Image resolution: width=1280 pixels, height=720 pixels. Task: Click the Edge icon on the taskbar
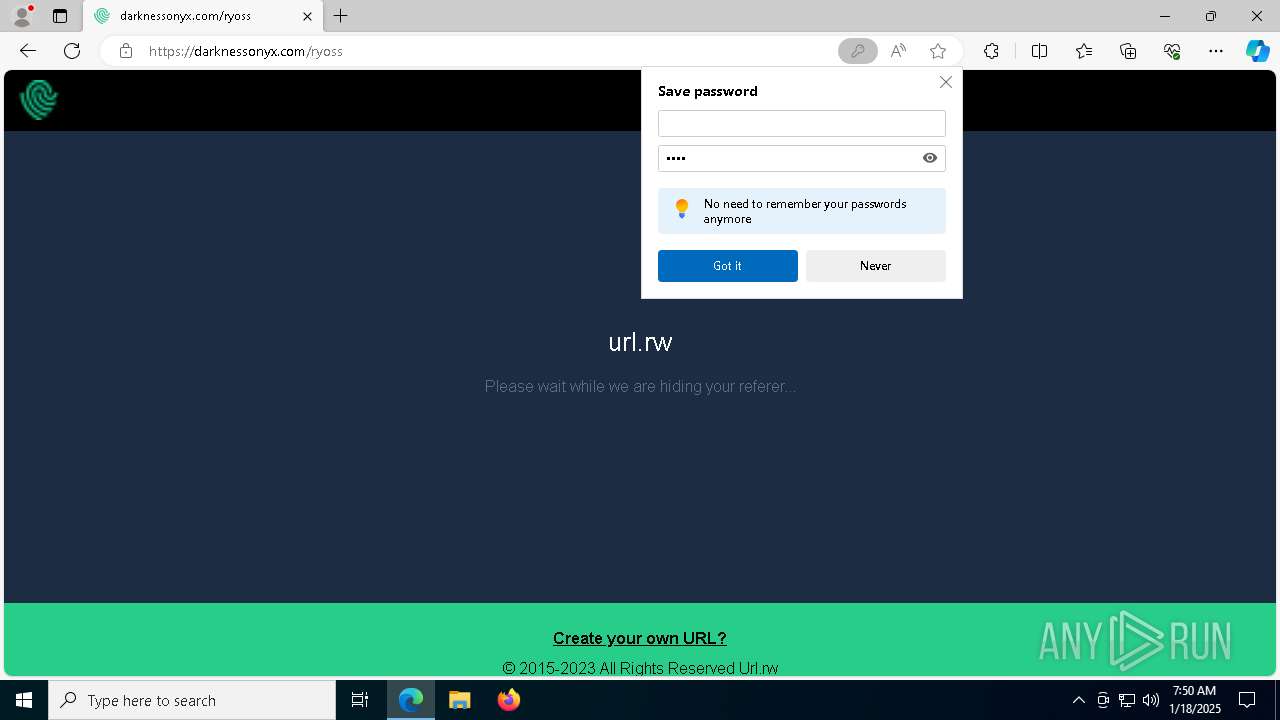point(411,700)
